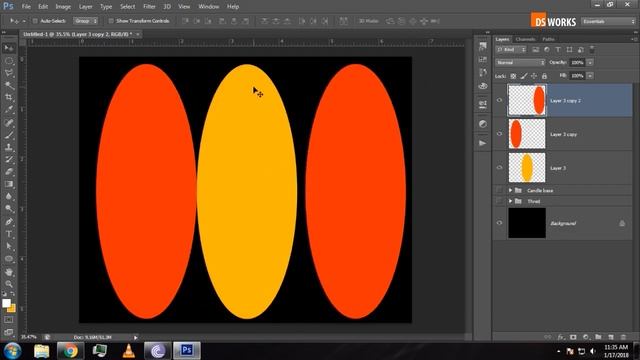640x360 pixels.
Task: Select the Path Selection tool
Action: pos(9,246)
